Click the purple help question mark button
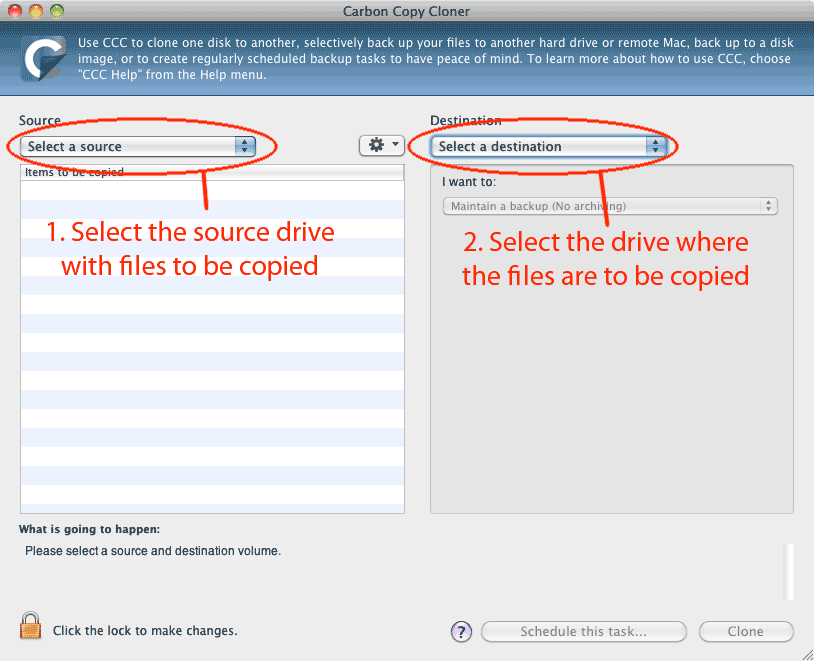814x661 pixels. [461, 632]
